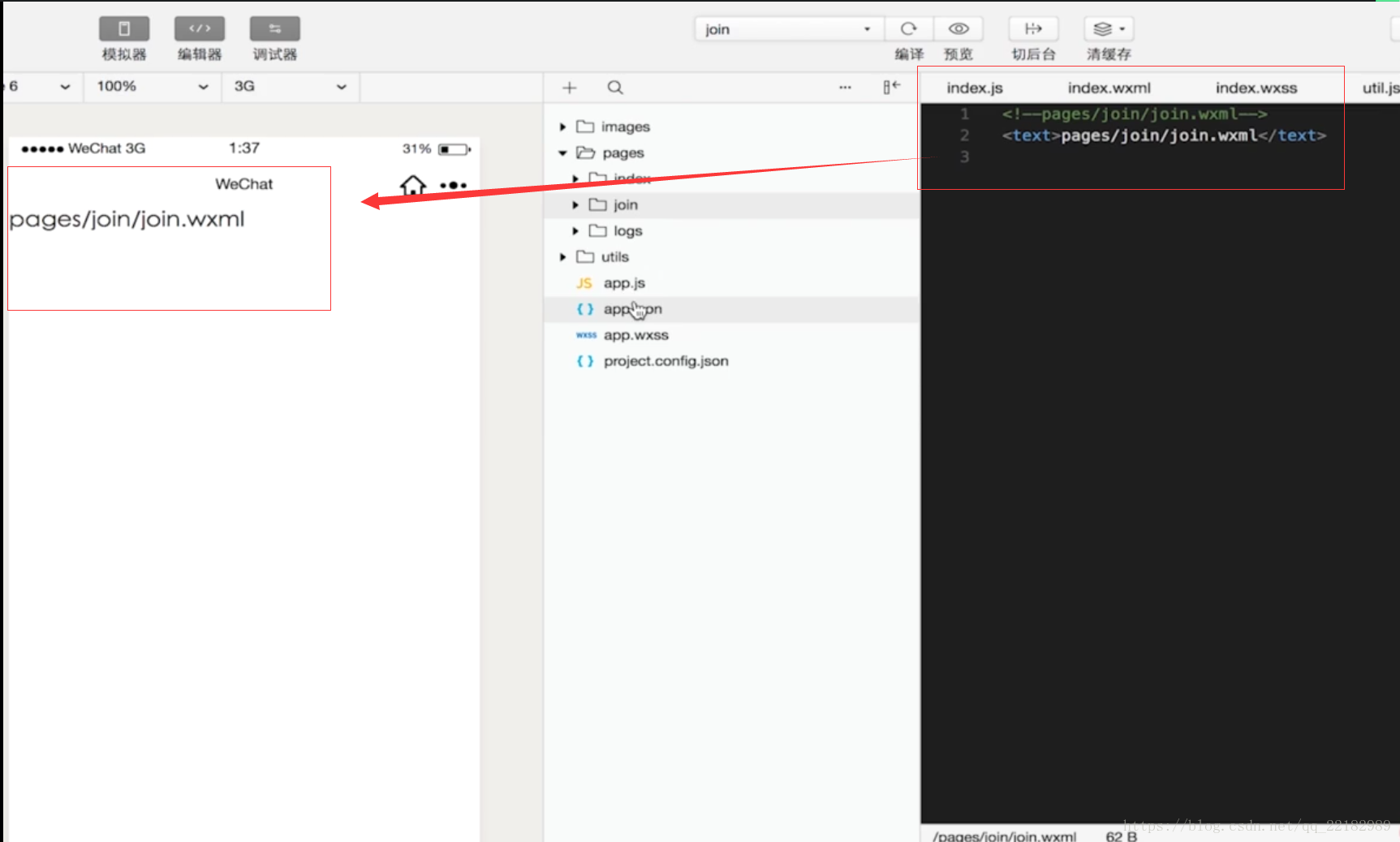Select the logs folder row
The image size is (1400, 842).
[731, 231]
